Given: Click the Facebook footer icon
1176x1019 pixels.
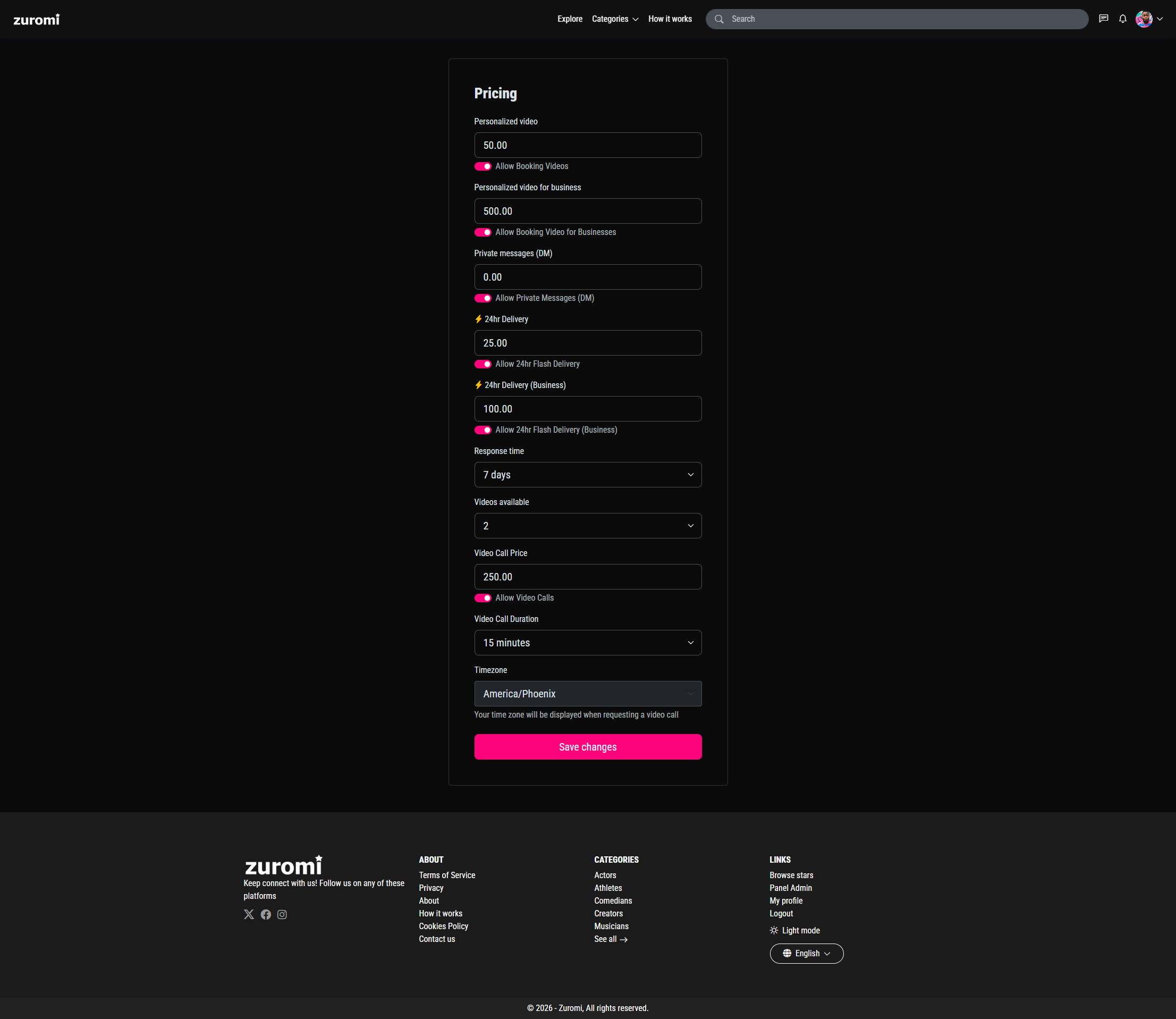Looking at the screenshot, I should (266, 914).
